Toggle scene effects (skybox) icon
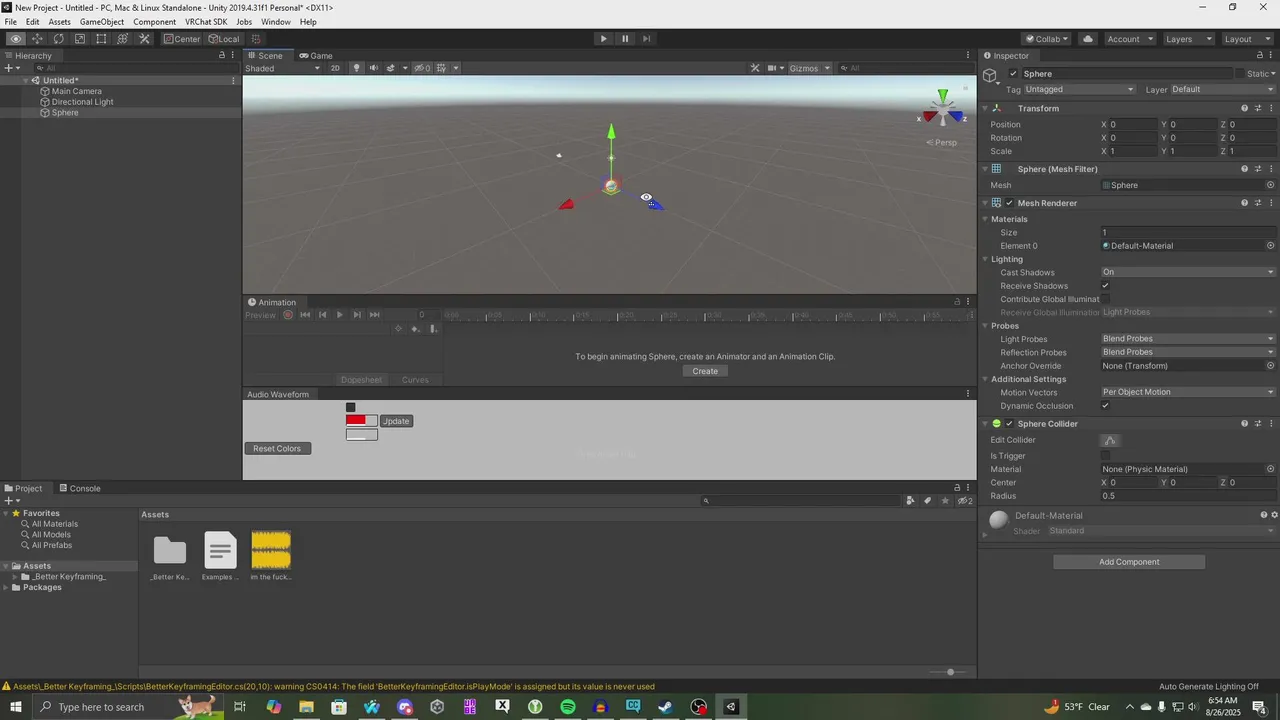The image size is (1280, 720). tap(390, 68)
